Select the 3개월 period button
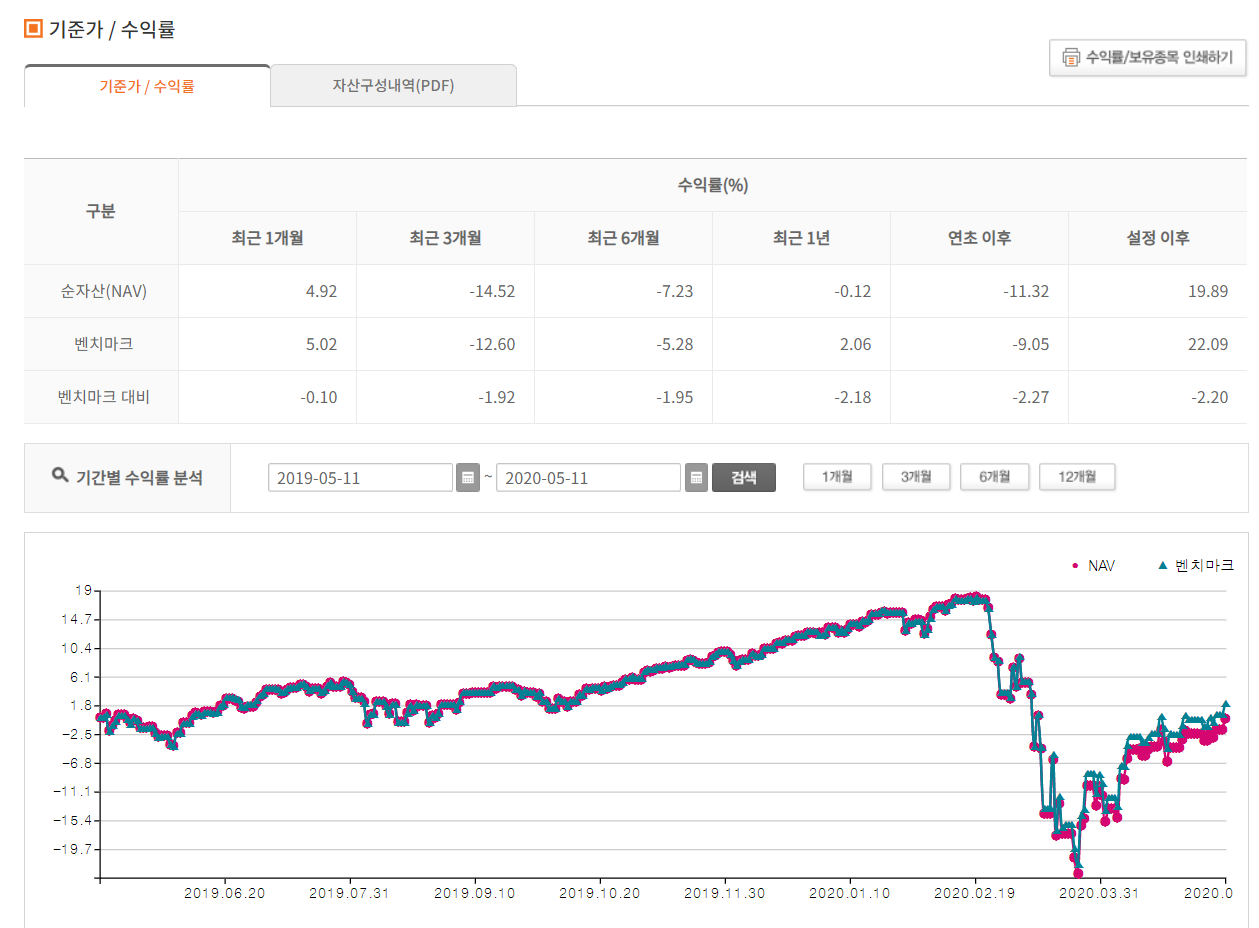 916,477
